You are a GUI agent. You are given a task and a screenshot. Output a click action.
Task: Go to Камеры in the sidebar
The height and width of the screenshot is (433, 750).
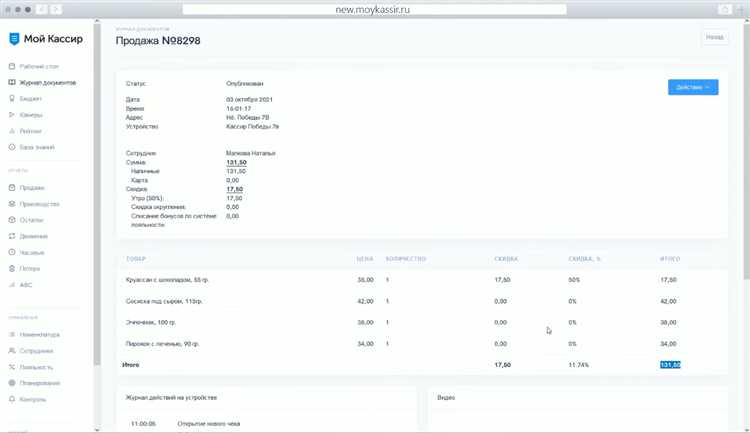[x=32, y=115]
